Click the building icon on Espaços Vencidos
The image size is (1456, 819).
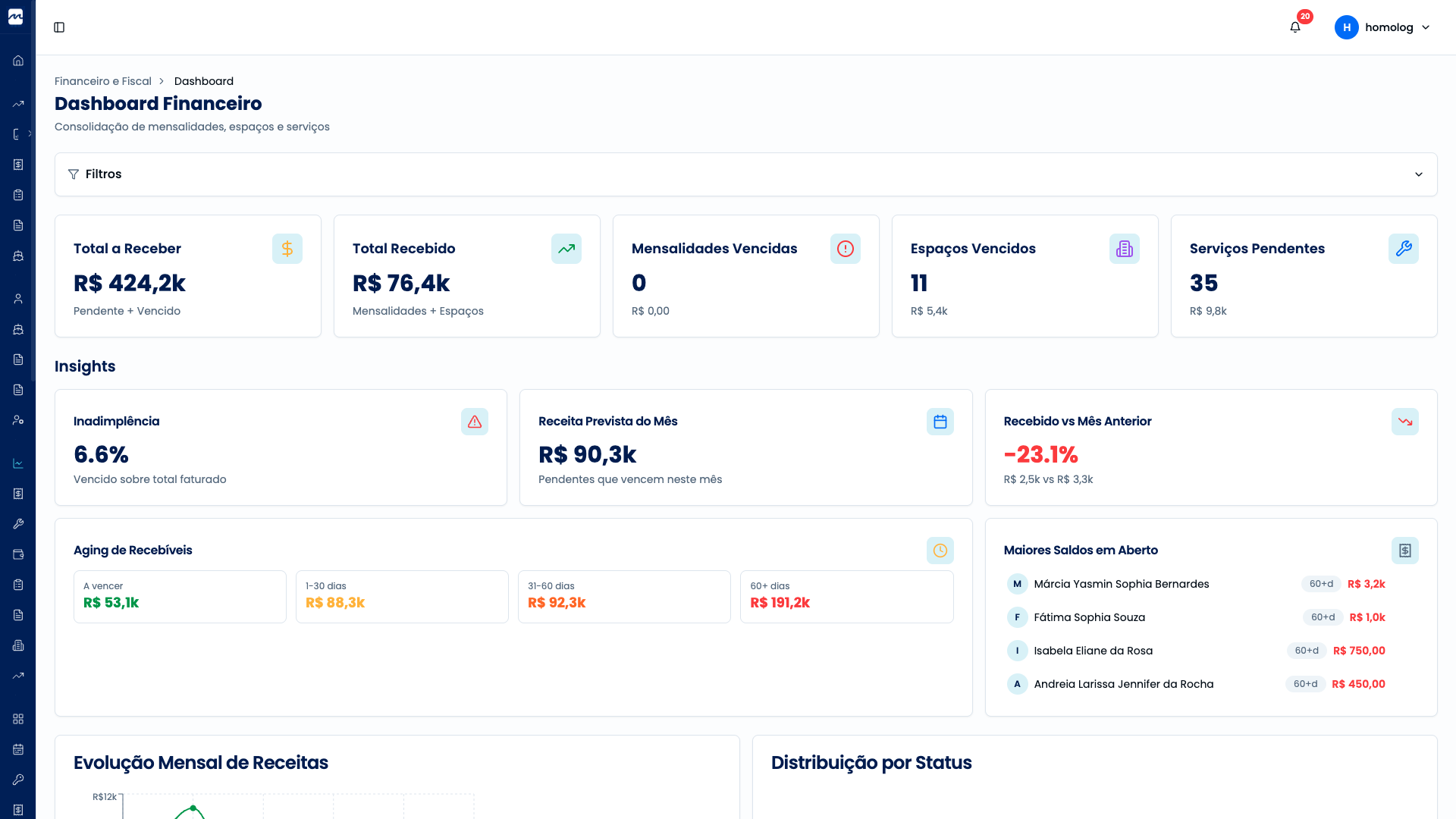click(x=1125, y=249)
